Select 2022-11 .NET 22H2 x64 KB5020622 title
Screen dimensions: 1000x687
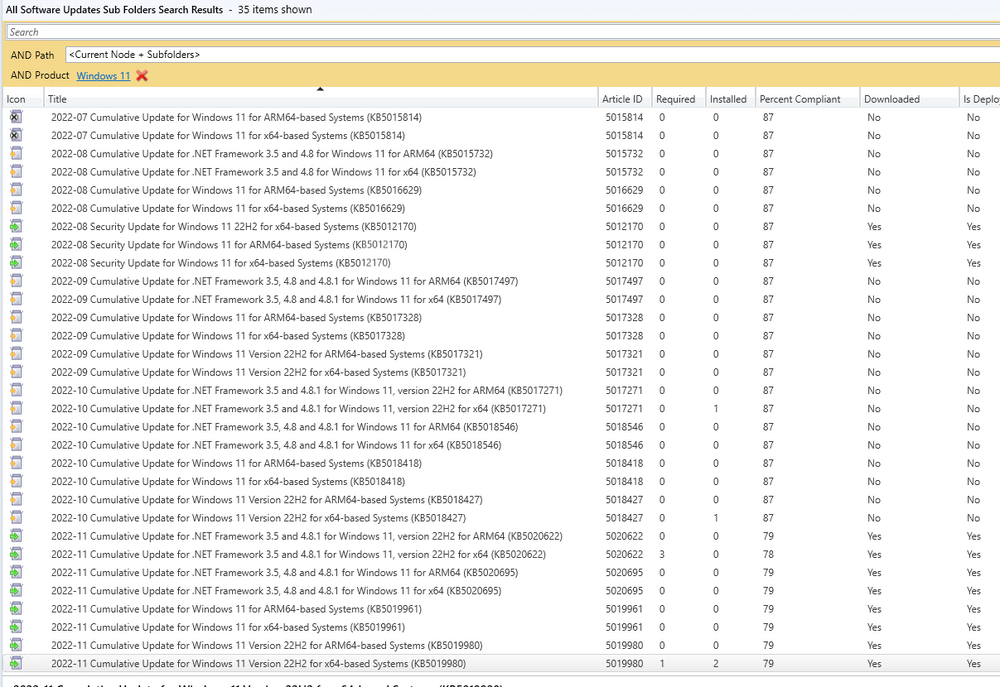coord(298,554)
